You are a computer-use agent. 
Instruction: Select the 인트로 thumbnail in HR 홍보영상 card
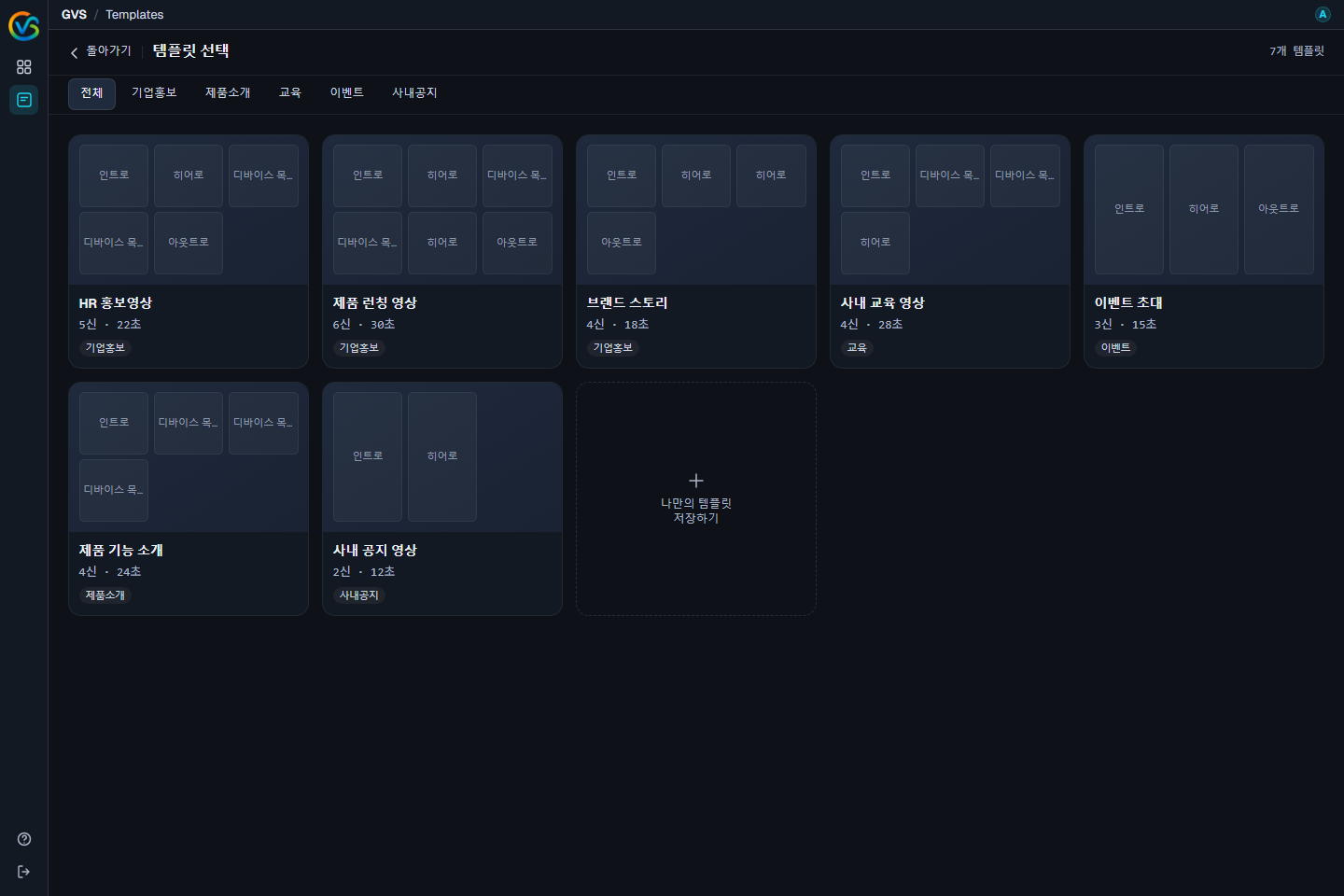(x=114, y=175)
